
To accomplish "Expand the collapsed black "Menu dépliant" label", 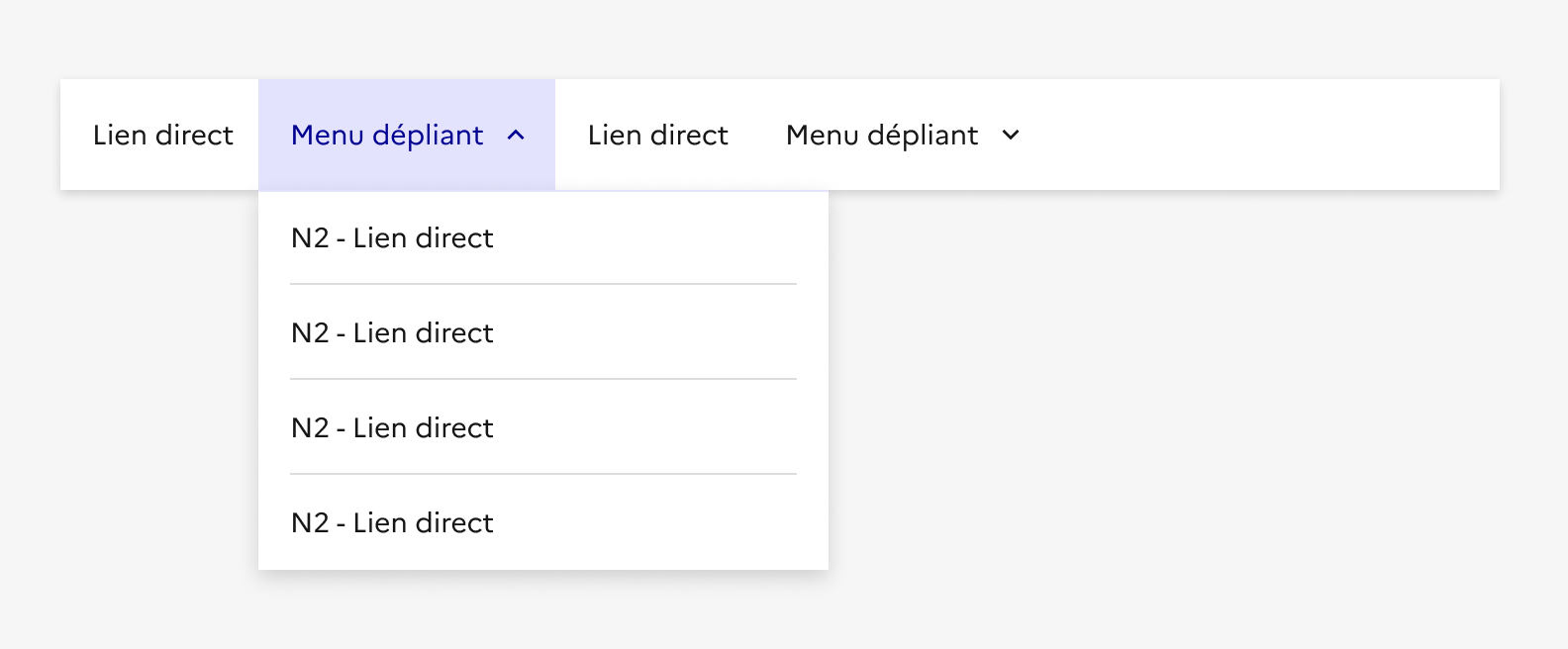I will (881, 136).
